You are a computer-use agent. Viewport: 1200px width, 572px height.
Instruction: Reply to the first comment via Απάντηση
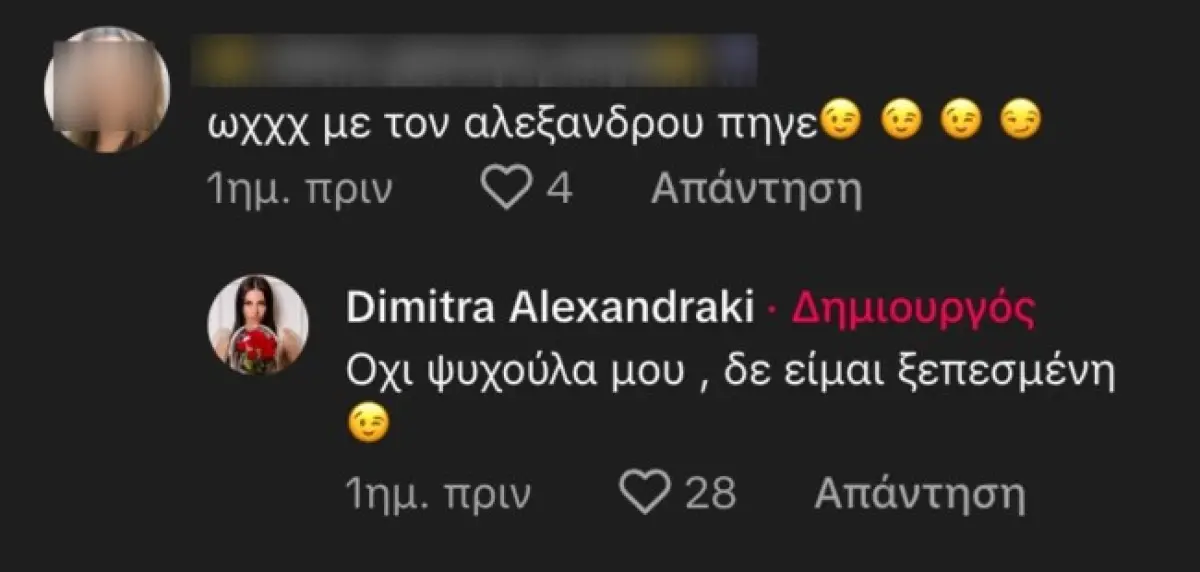coord(756,189)
